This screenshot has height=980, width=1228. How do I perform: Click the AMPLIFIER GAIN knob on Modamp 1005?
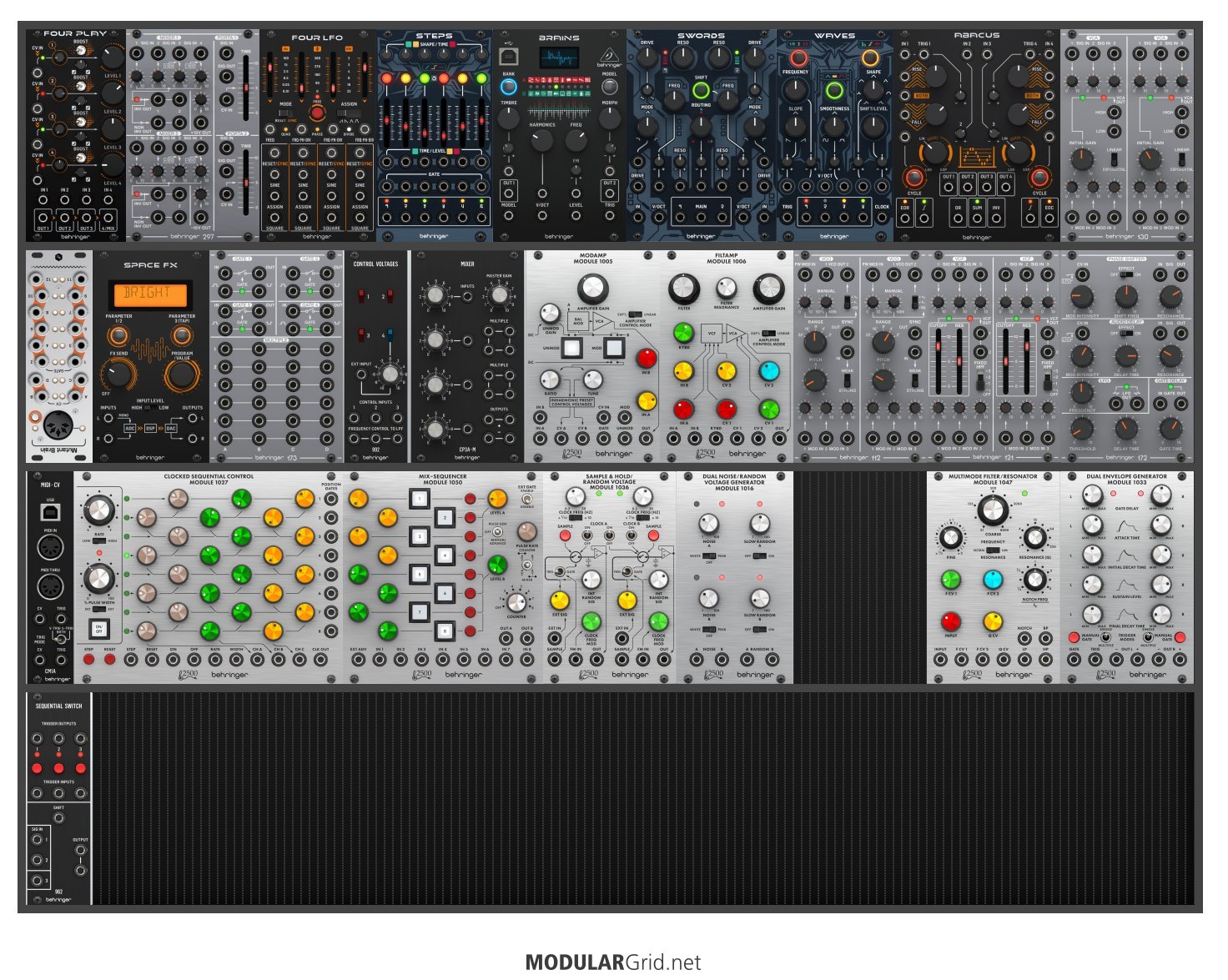pos(593,289)
